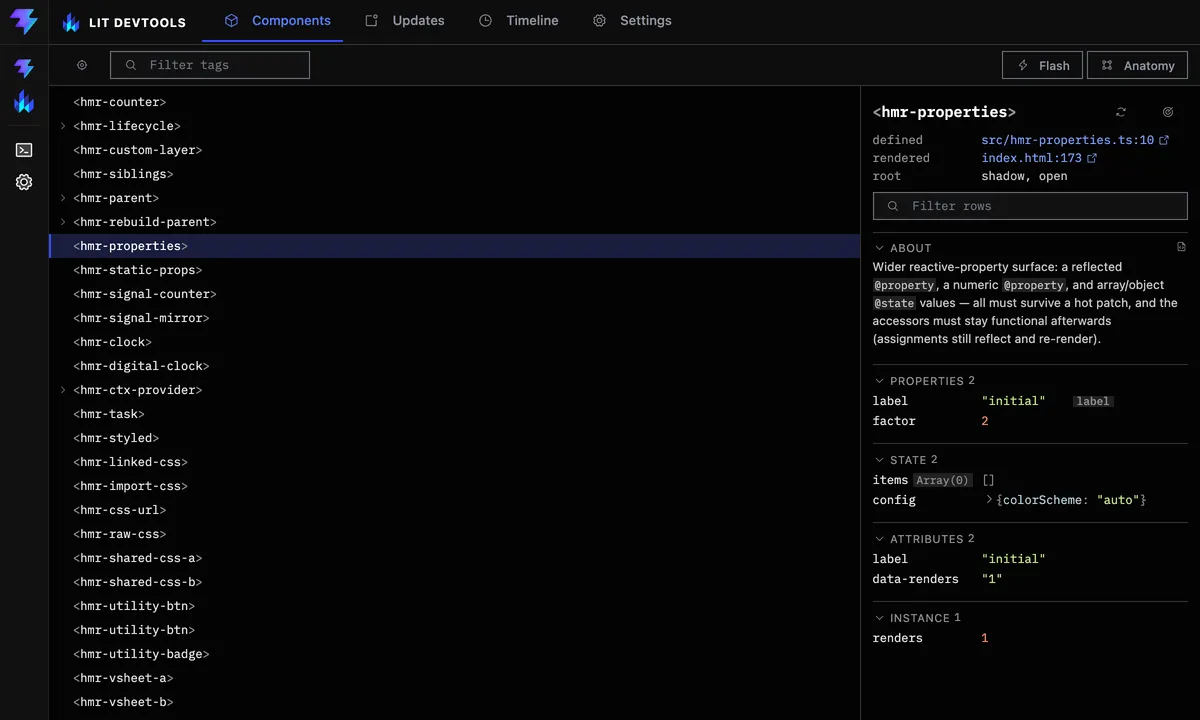Viewport: 1200px width, 720px height.
Task: Click the magnifier icon in Filter rows box
Action: coord(893,206)
